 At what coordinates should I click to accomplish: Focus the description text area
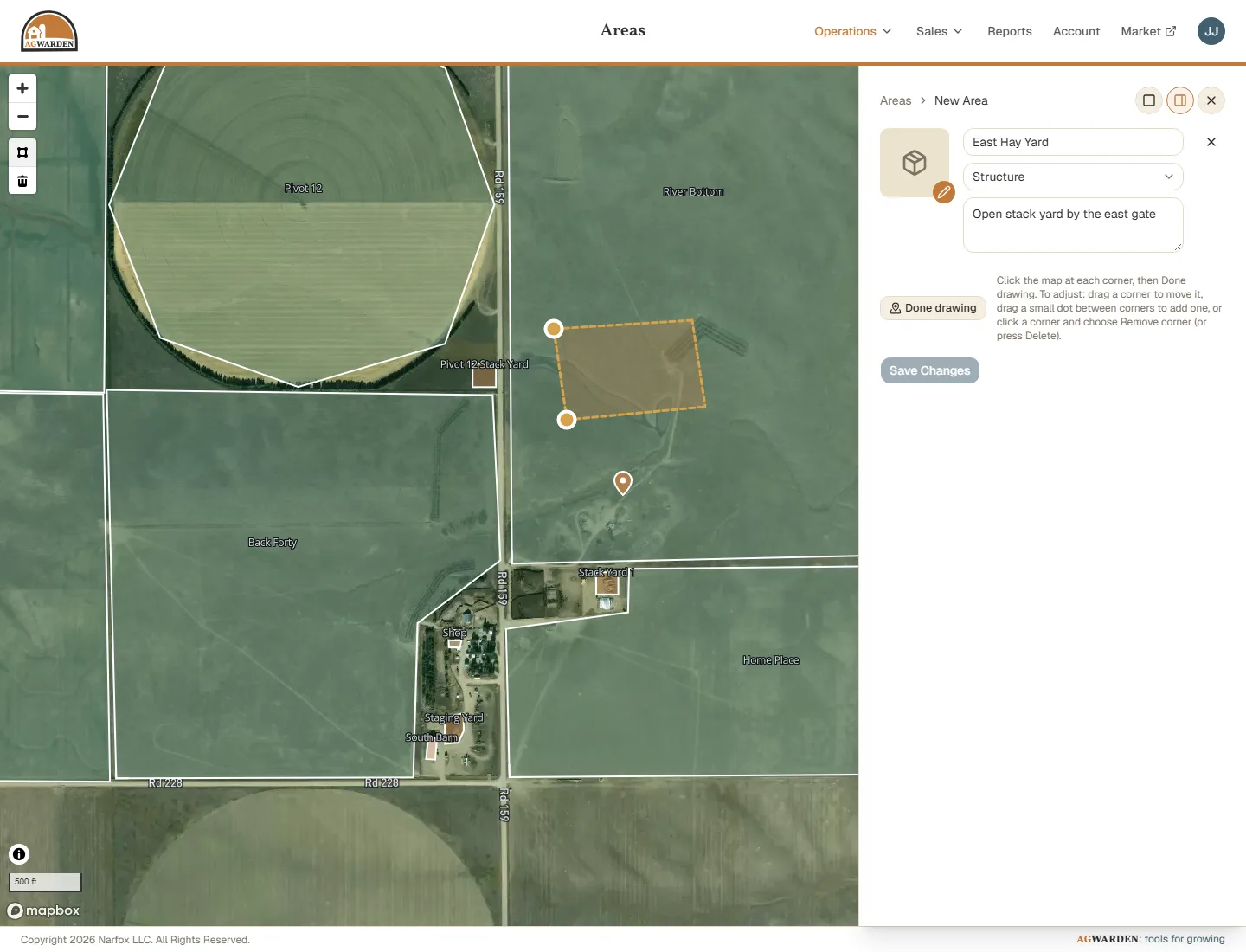[x=1073, y=225]
